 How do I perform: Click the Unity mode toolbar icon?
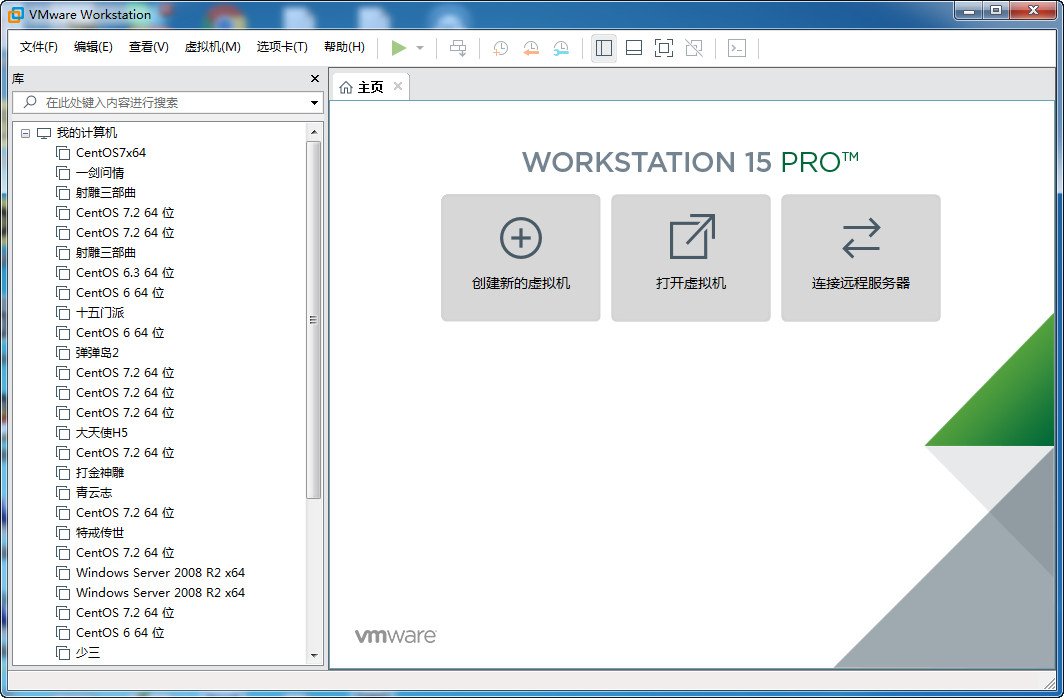pos(694,48)
